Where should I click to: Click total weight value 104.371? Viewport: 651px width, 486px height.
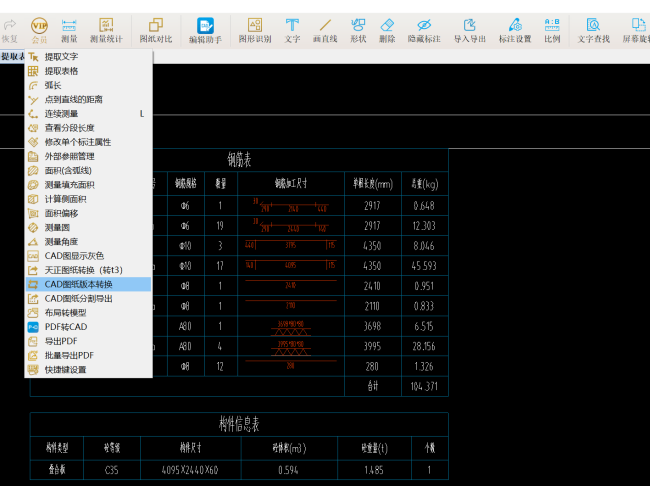424,386
